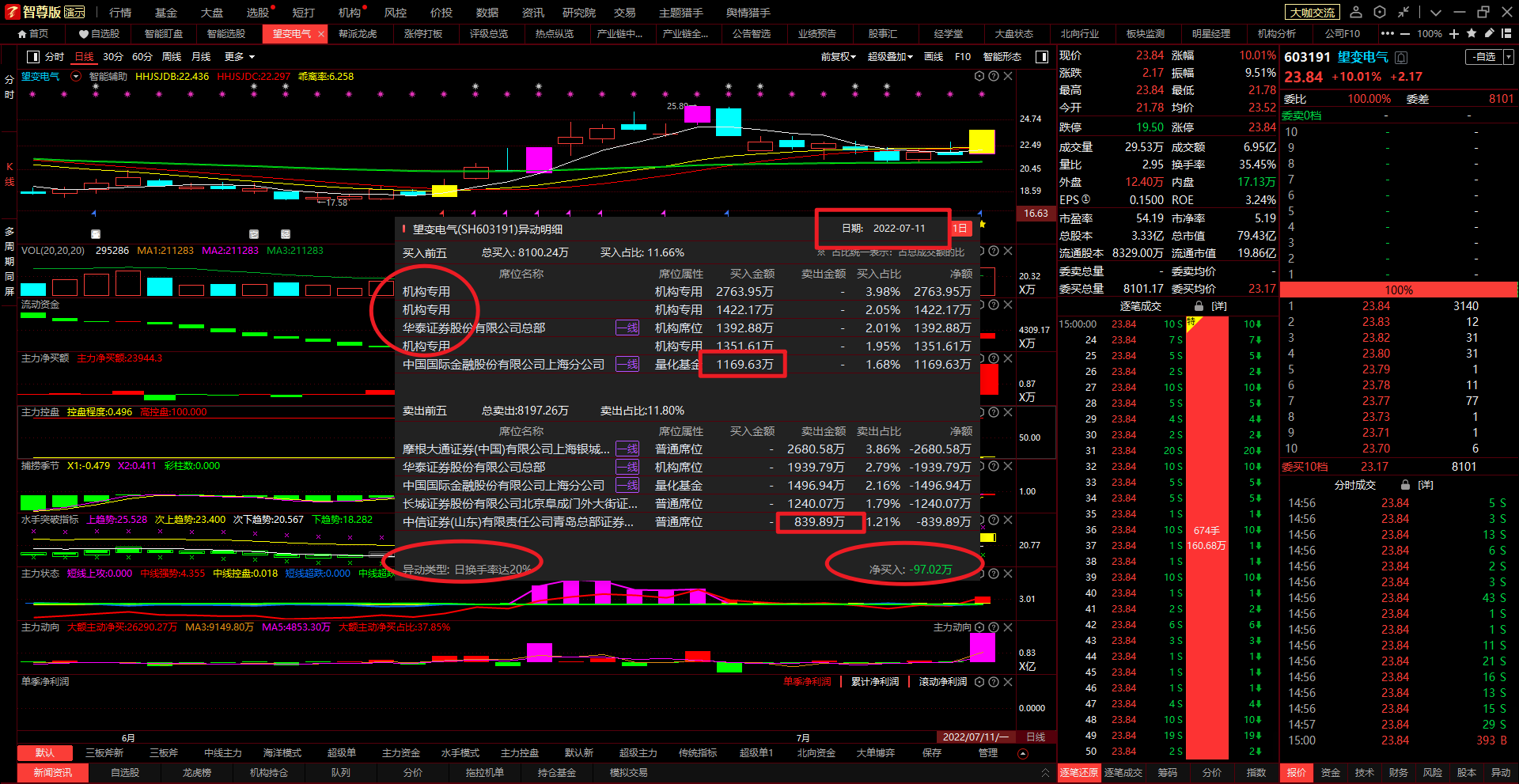1519x784 pixels.
Task: Click the circular arrow icon after 管理
Action: pos(1022,753)
